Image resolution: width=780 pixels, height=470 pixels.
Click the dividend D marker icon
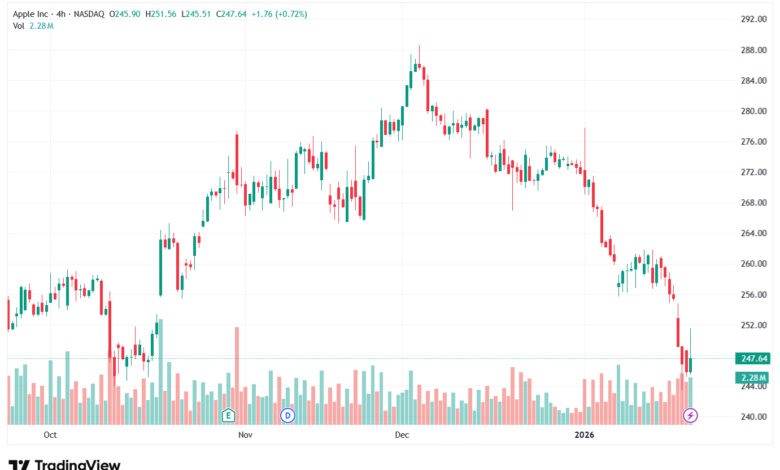tap(288, 415)
